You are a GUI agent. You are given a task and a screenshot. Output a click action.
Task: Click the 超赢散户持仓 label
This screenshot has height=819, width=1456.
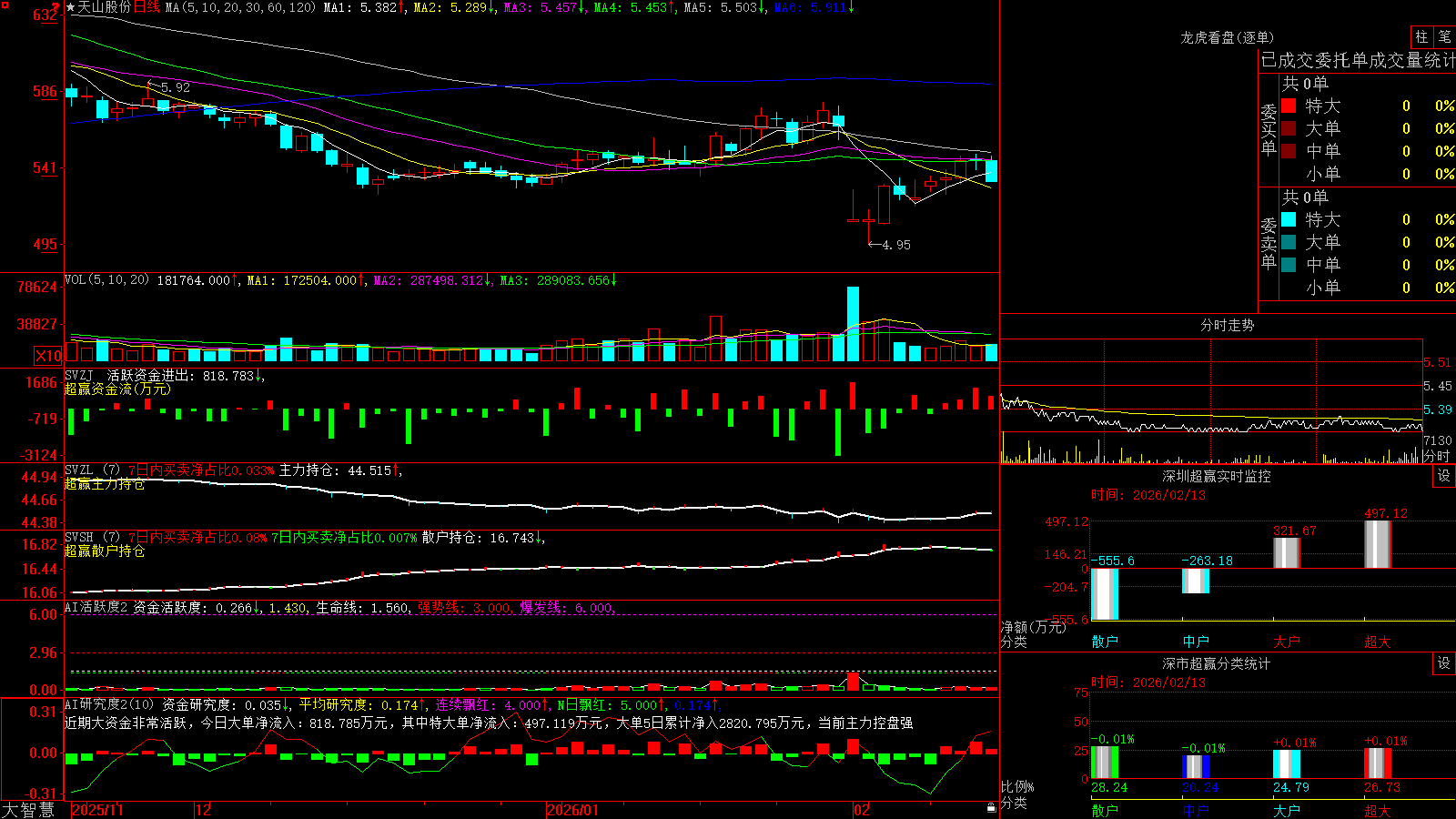[105, 551]
